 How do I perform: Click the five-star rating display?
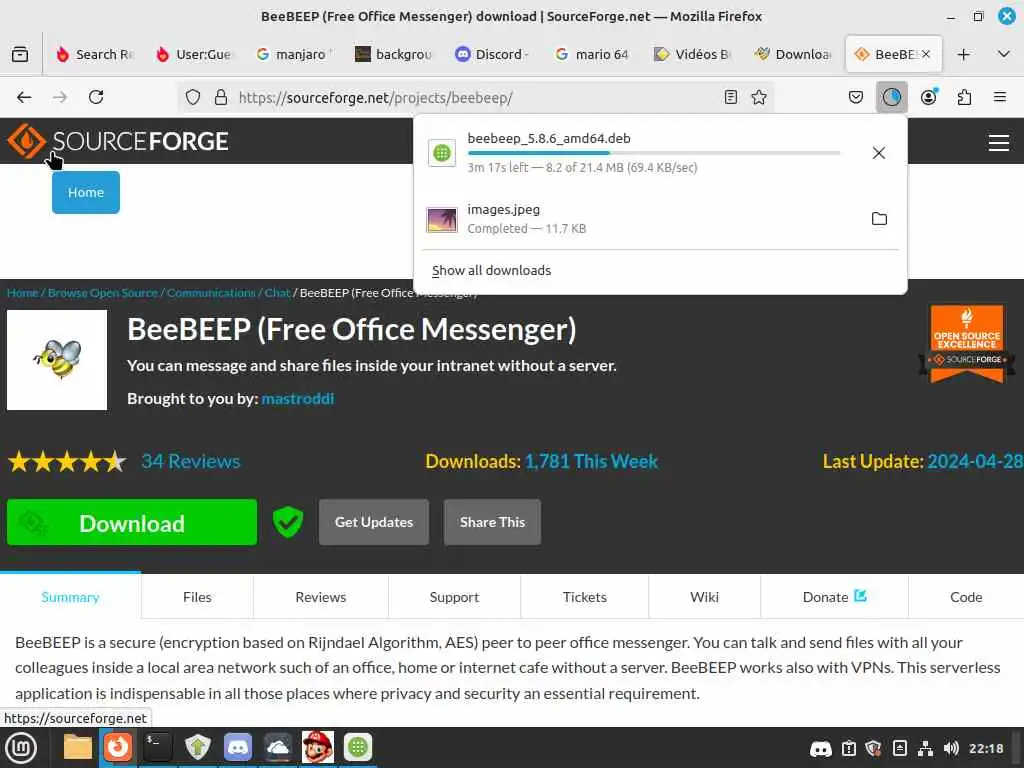(x=67, y=462)
